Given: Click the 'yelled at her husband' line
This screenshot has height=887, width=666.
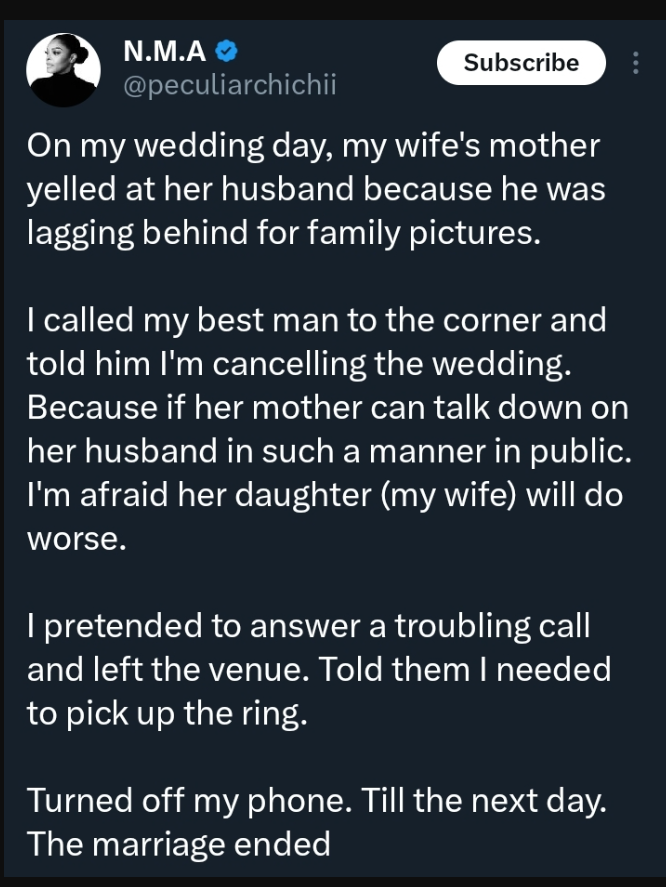Looking at the screenshot, I should (x=316, y=189).
